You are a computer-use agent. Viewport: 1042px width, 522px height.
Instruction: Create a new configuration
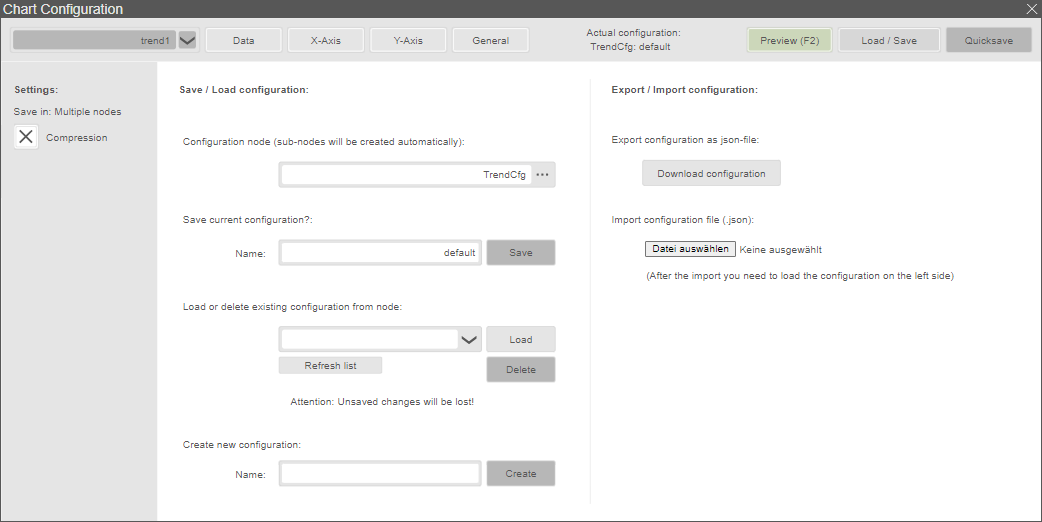pos(521,474)
